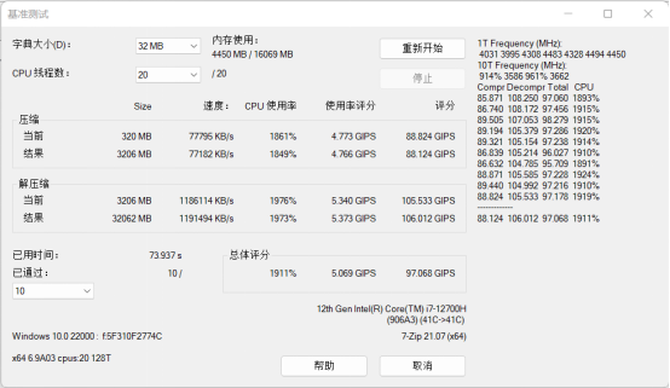Screen dimensions: 670x388
Task: Open the passes count dropdown showing 10
Action: tap(53, 291)
